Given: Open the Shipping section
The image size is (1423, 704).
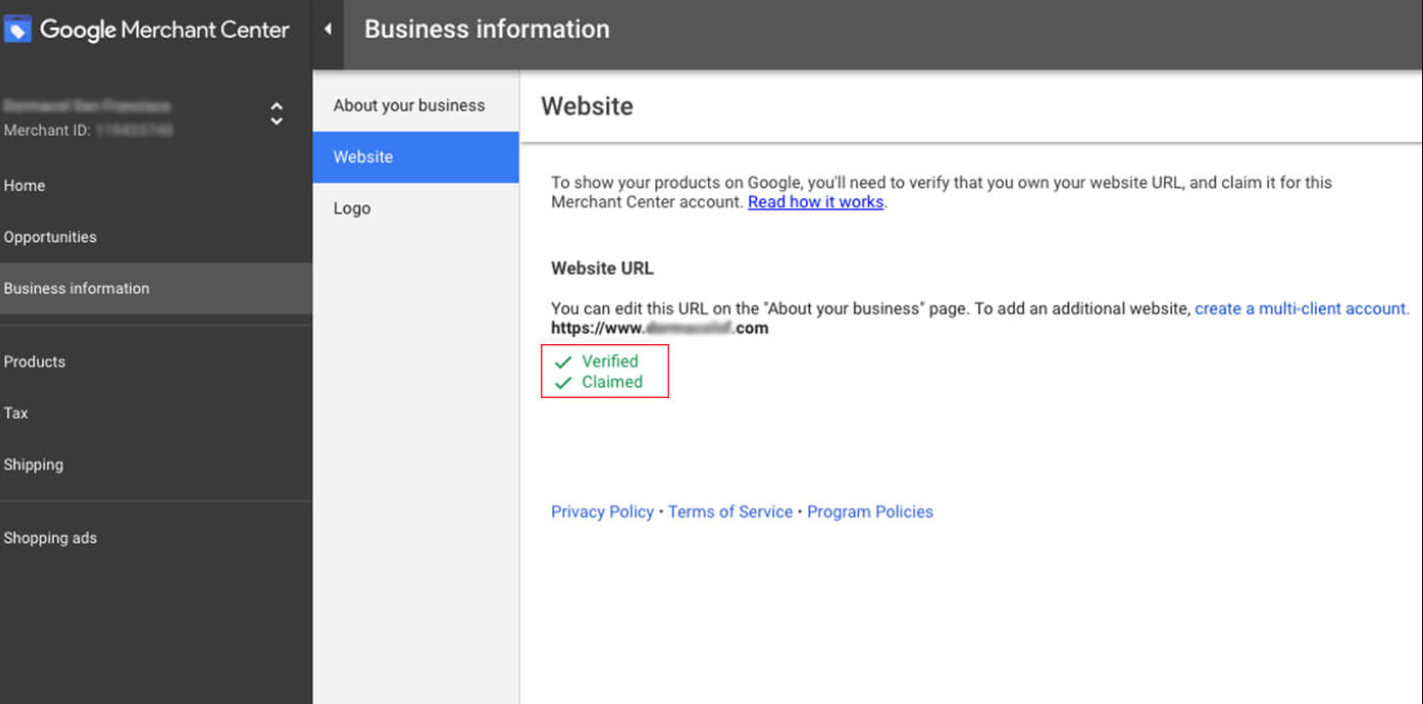Looking at the screenshot, I should coord(33,465).
